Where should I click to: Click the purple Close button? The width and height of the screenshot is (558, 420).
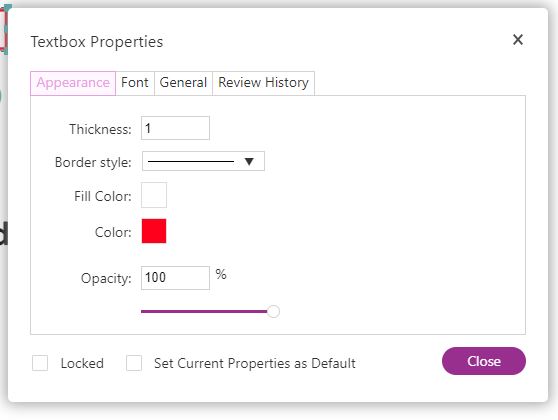click(x=484, y=361)
